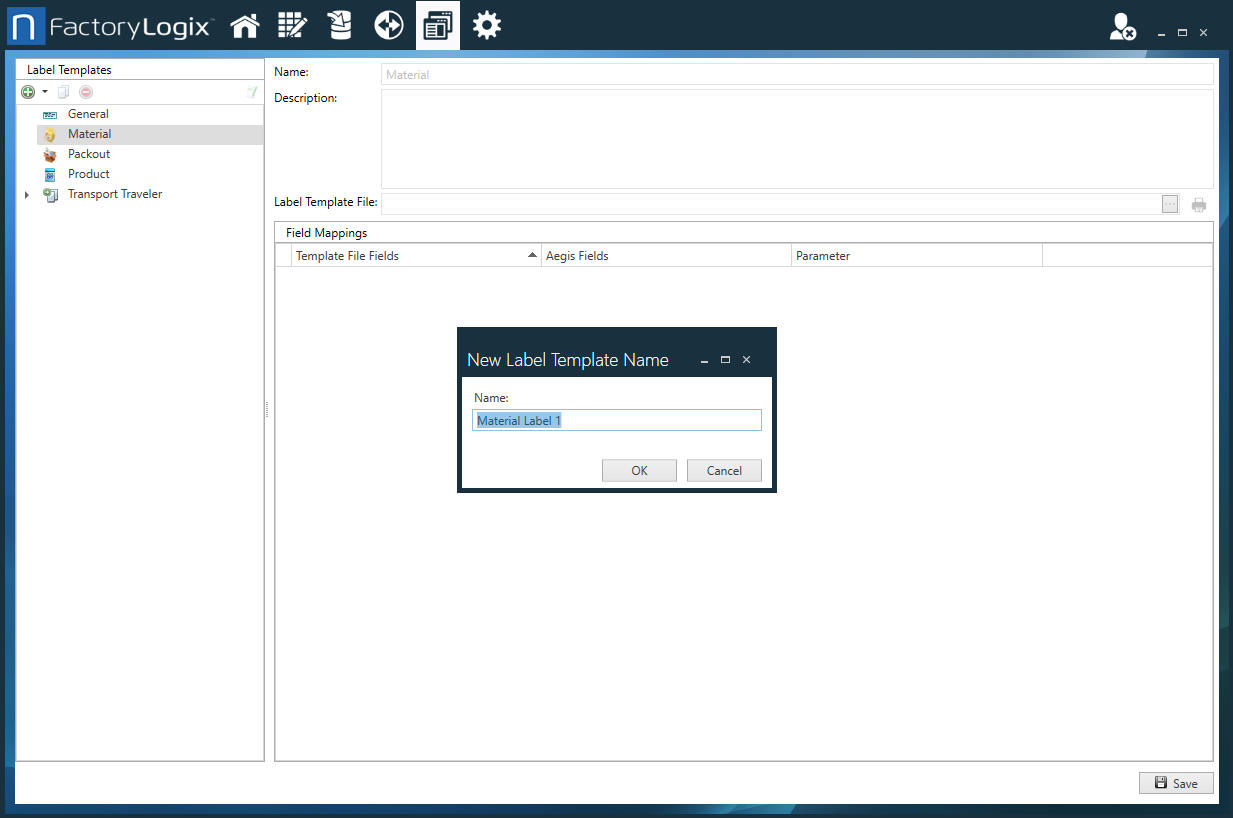The image size is (1233, 818).
Task: Expand the Transport Traveler tree node
Action: click(26, 194)
